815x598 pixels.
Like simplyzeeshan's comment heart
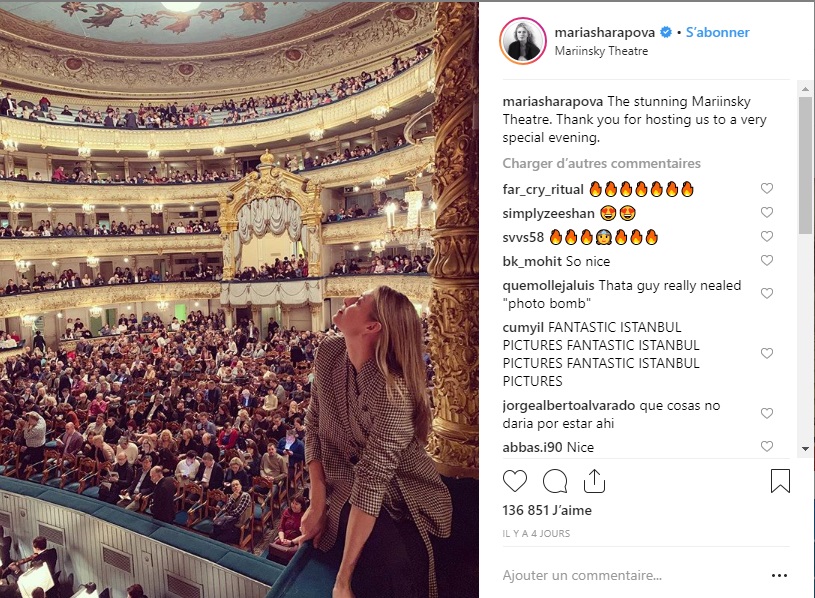[x=767, y=212]
